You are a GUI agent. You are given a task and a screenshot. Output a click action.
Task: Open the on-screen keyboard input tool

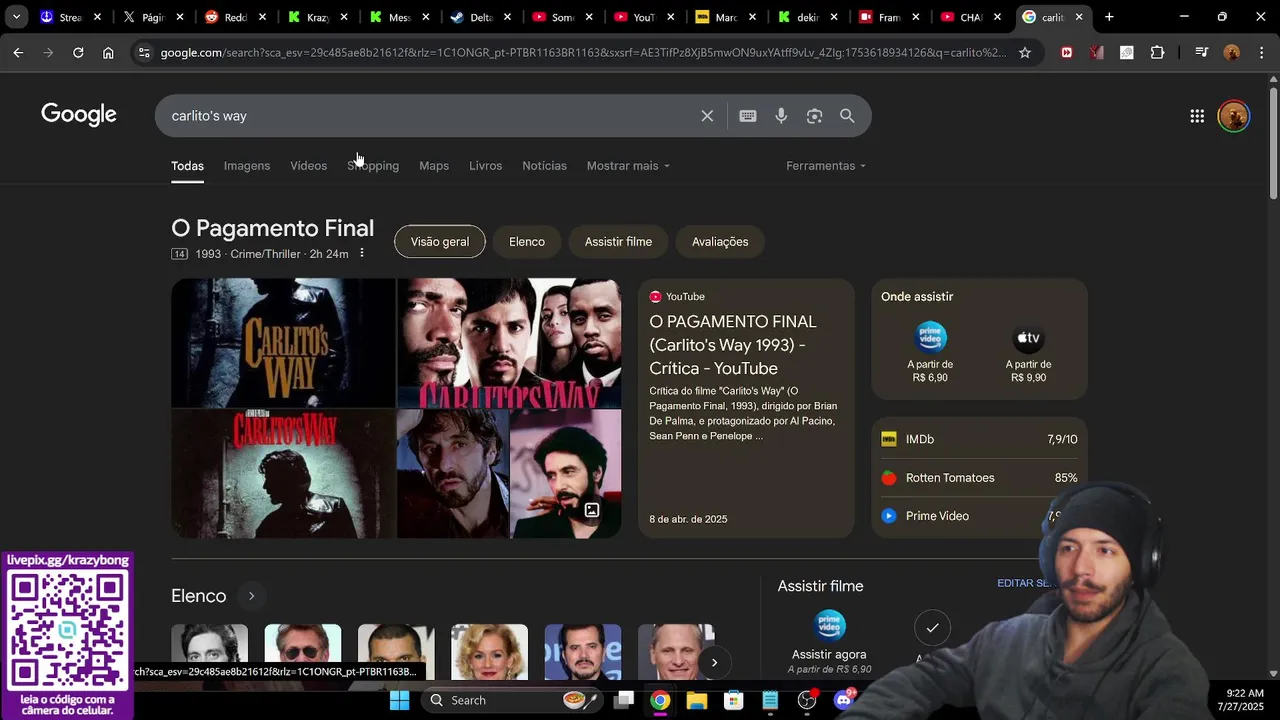747,116
